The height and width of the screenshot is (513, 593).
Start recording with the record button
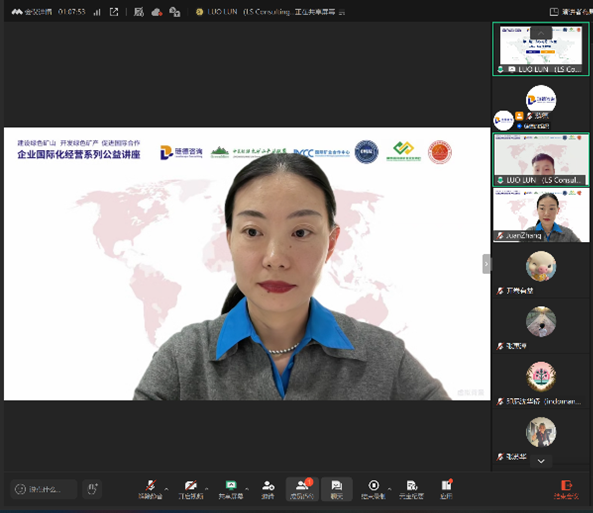(373, 489)
